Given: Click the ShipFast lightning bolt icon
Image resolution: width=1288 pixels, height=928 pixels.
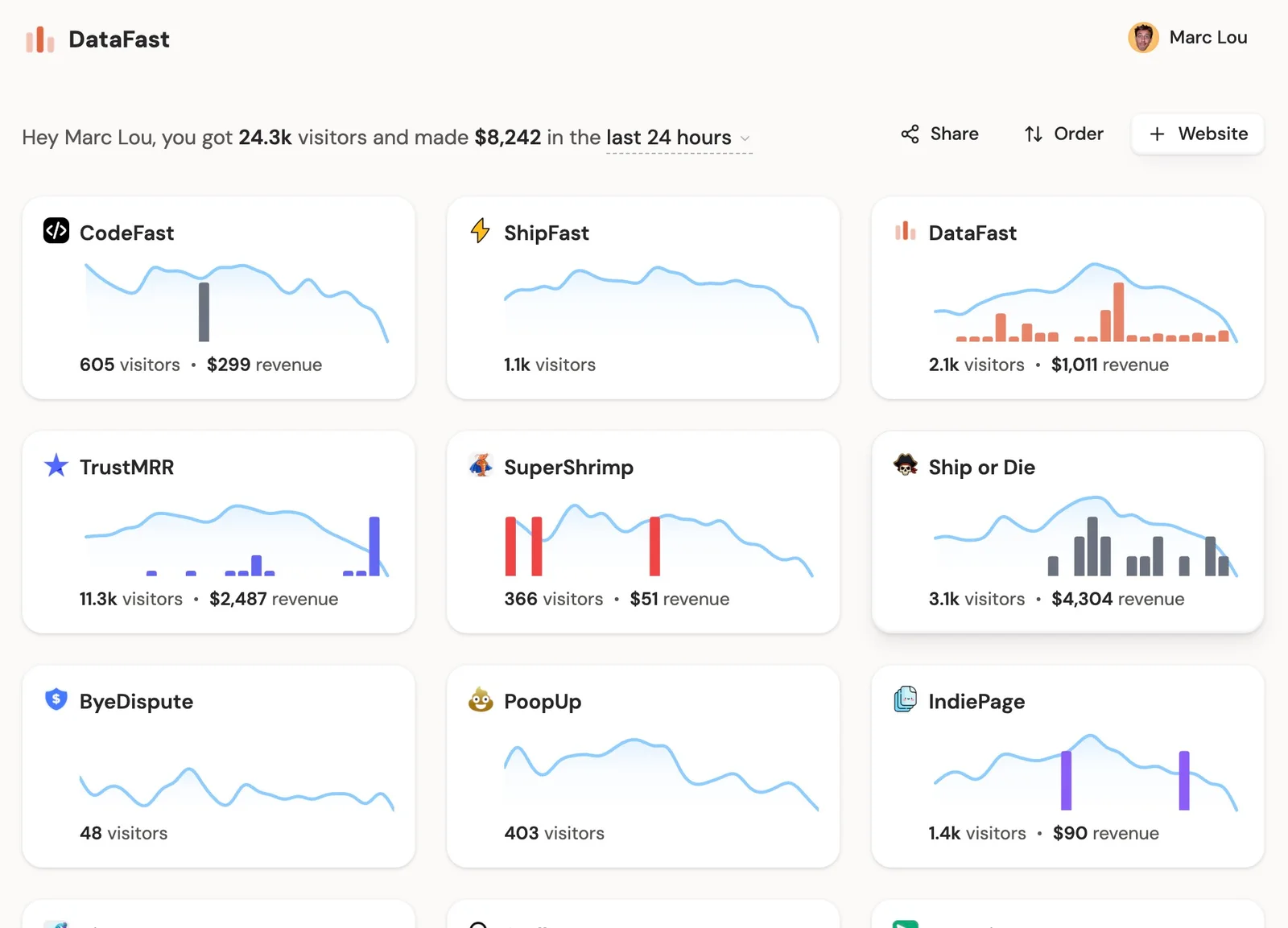Looking at the screenshot, I should 481,231.
